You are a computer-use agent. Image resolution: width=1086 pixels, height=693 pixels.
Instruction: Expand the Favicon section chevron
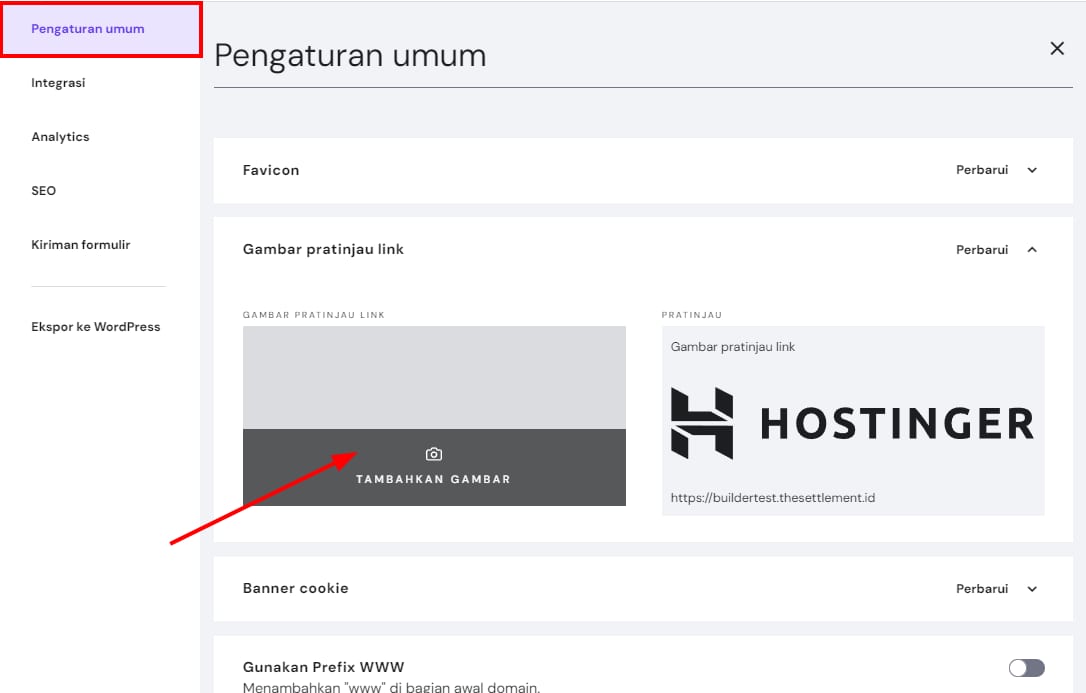(1032, 170)
